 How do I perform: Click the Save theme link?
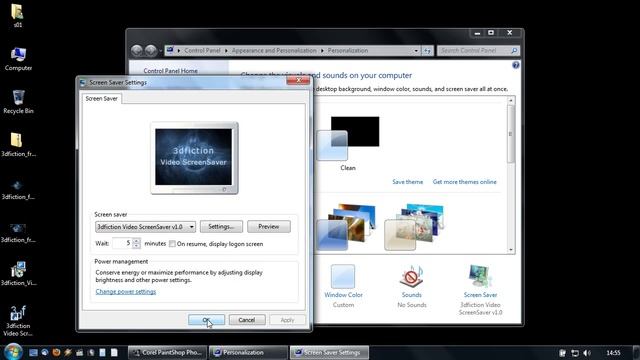click(407, 182)
